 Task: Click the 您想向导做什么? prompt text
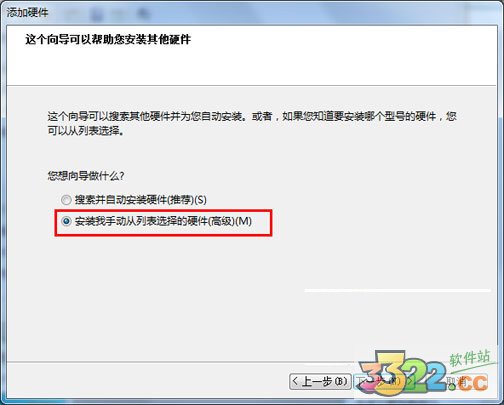coord(86,176)
